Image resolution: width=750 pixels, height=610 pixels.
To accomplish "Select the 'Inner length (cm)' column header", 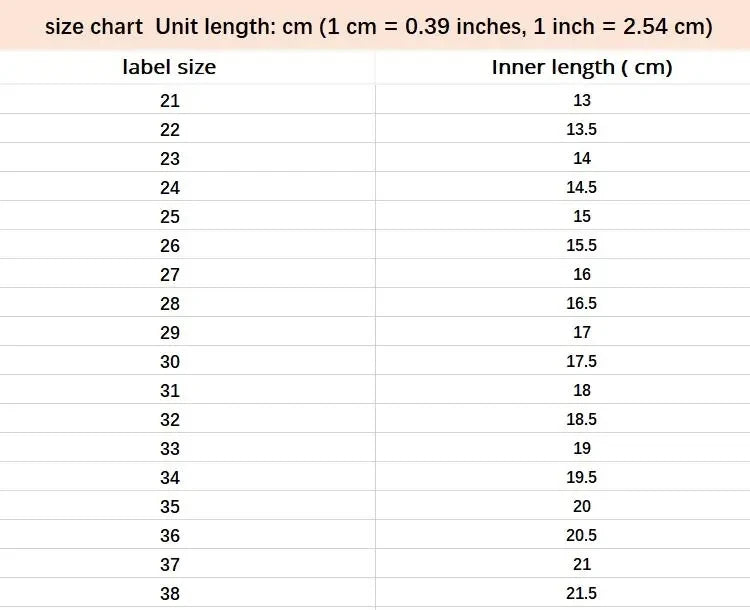I will (x=581, y=68).
